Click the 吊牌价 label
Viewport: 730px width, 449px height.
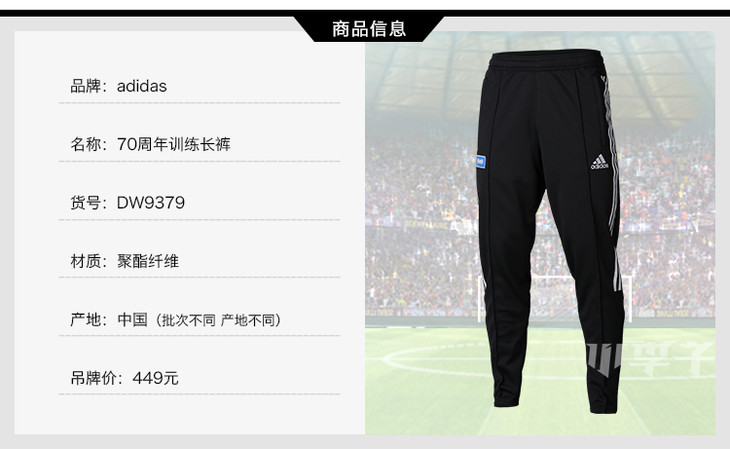point(94,378)
